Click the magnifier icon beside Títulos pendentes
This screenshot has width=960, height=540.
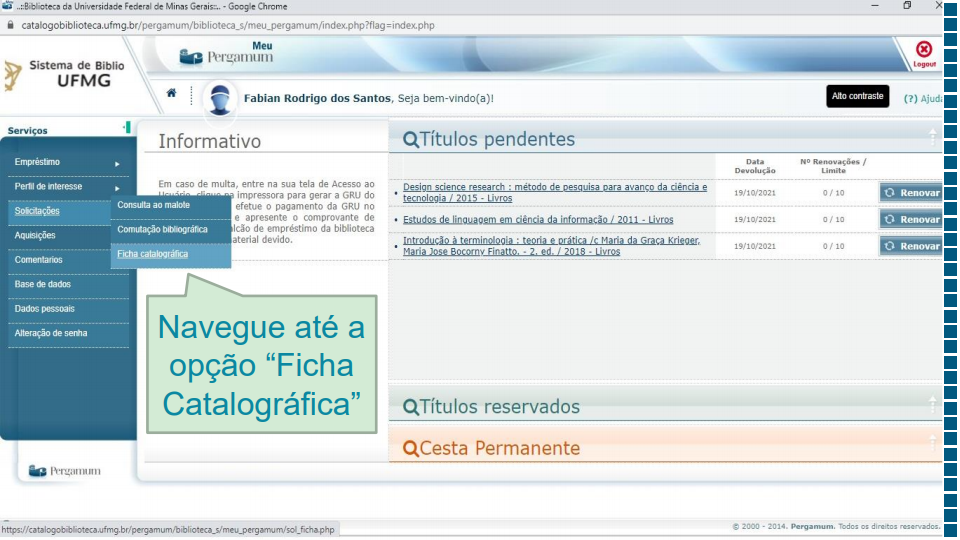point(410,140)
